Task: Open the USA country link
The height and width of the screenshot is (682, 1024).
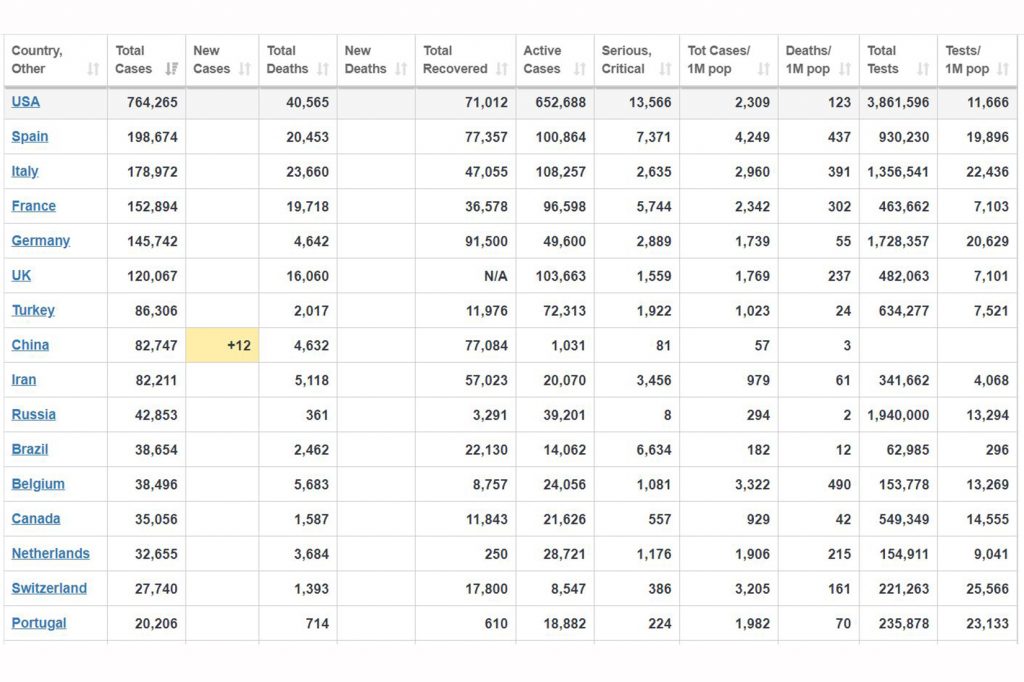Action: pyautogui.click(x=26, y=102)
